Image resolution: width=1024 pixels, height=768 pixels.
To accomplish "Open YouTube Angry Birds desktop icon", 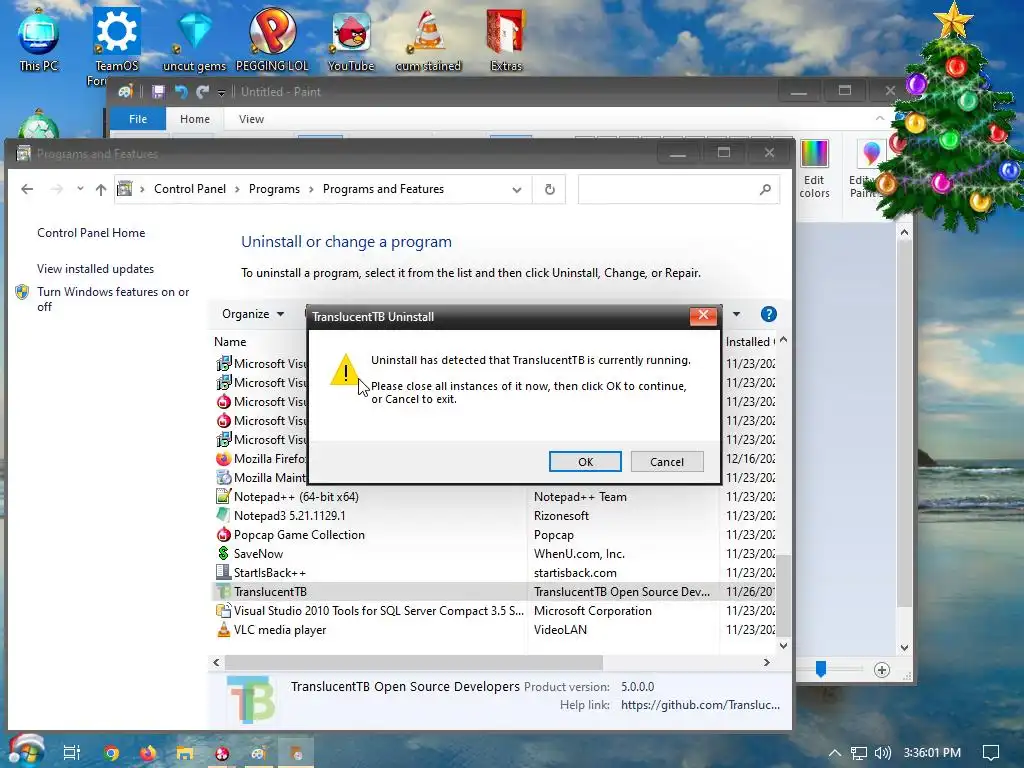I will 351,40.
